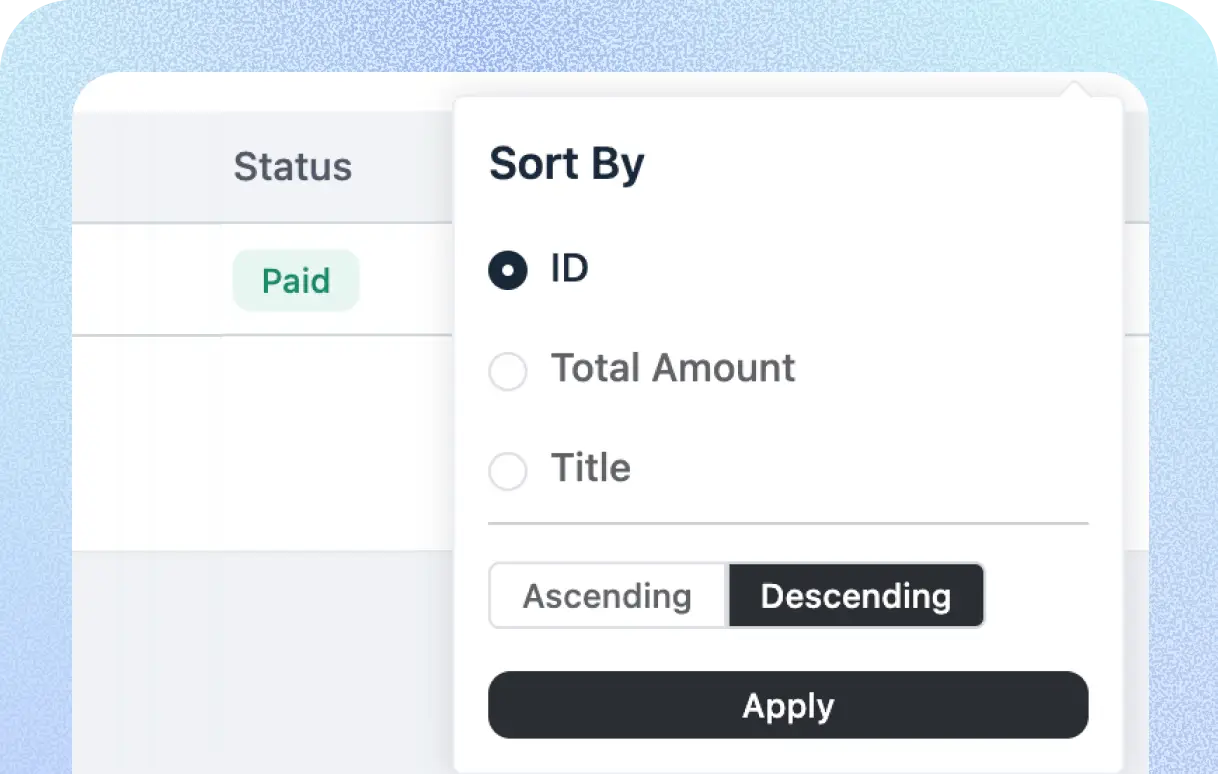Viewport: 1218px width, 774px height.
Task: Select the table row containing Paid
Action: [150, 280]
